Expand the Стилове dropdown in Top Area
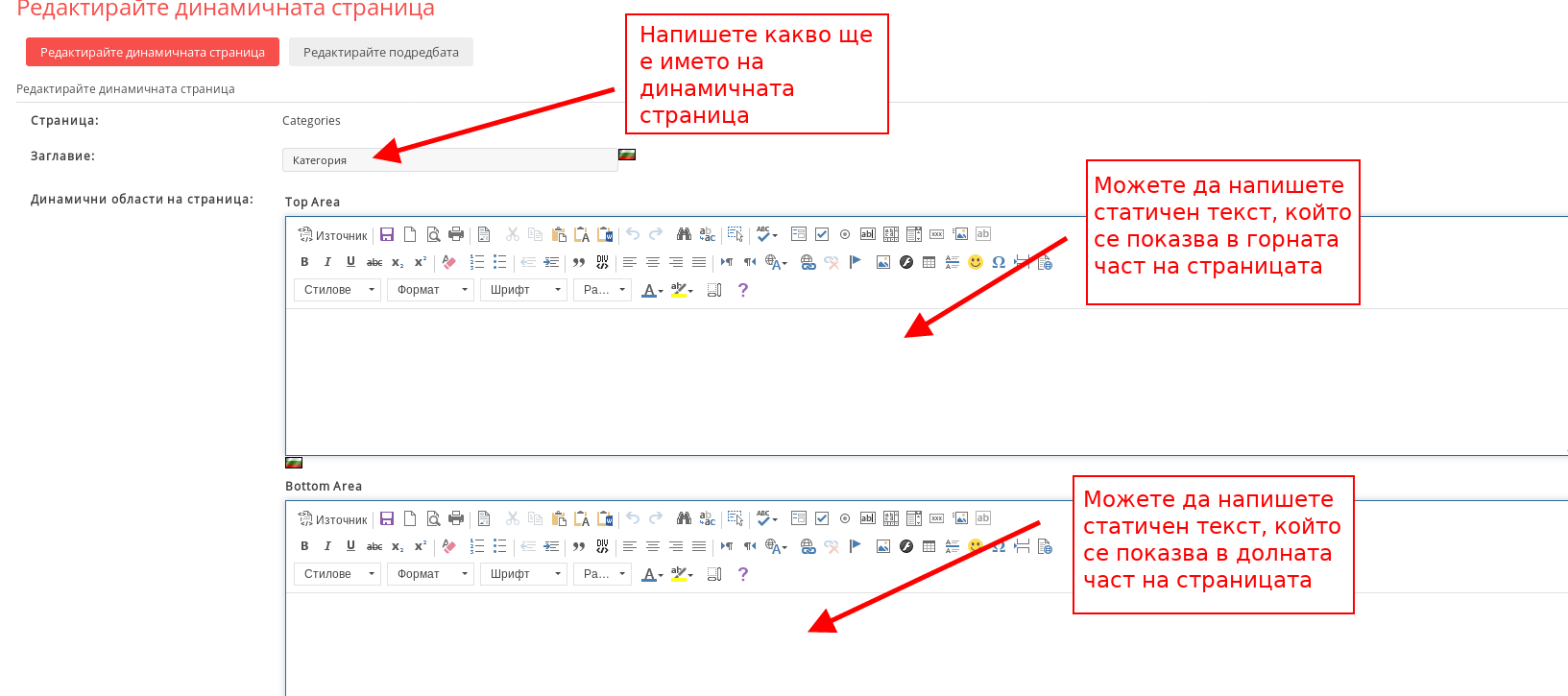1568x696 pixels. (x=337, y=290)
